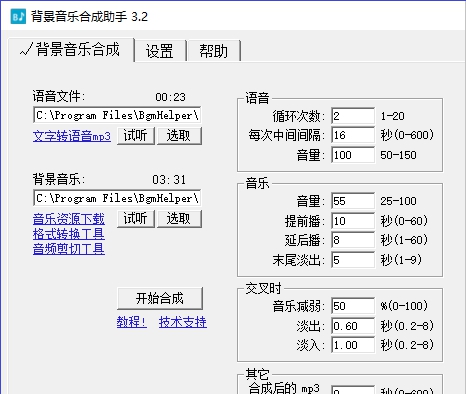Click the 秒(0.2-8) hint beside 淡出
The image size is (466, 394).
pos(407,326)
